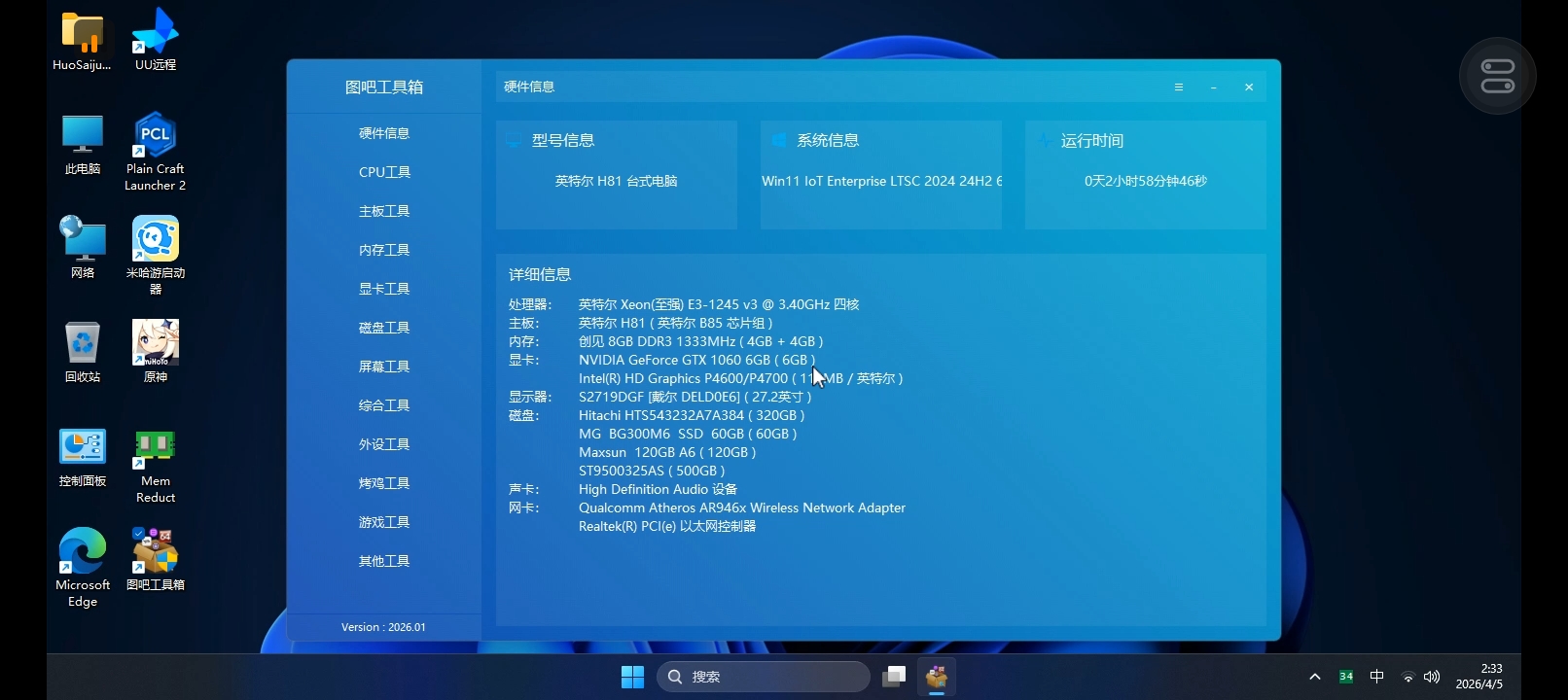Open the Wi-Fi network tray icon
Viewport: 1568px width, 700px height.
pos(1408,677)
